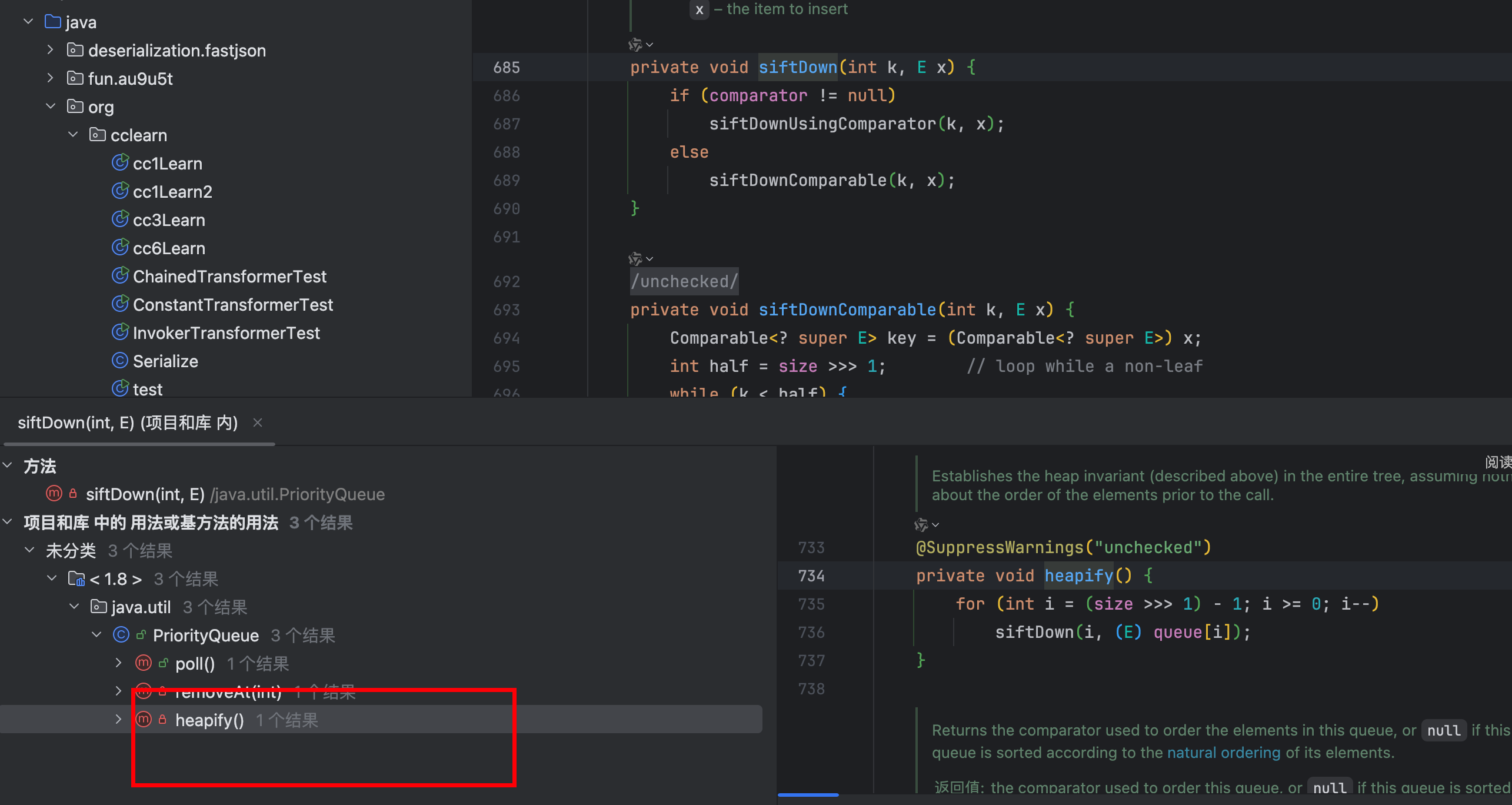The height and width of the screenshot is (805, 1512).
Task: Close the siftDown(int, E) usages tab
Action: point(258,423)
